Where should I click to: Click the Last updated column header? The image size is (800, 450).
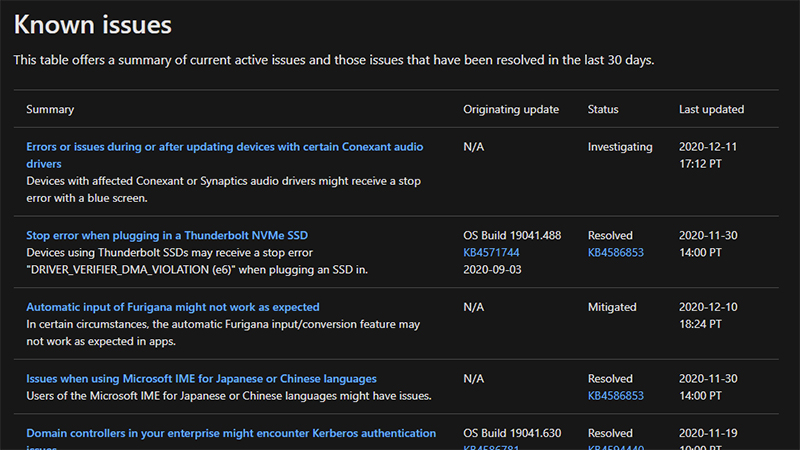click(x=711, y=109)
